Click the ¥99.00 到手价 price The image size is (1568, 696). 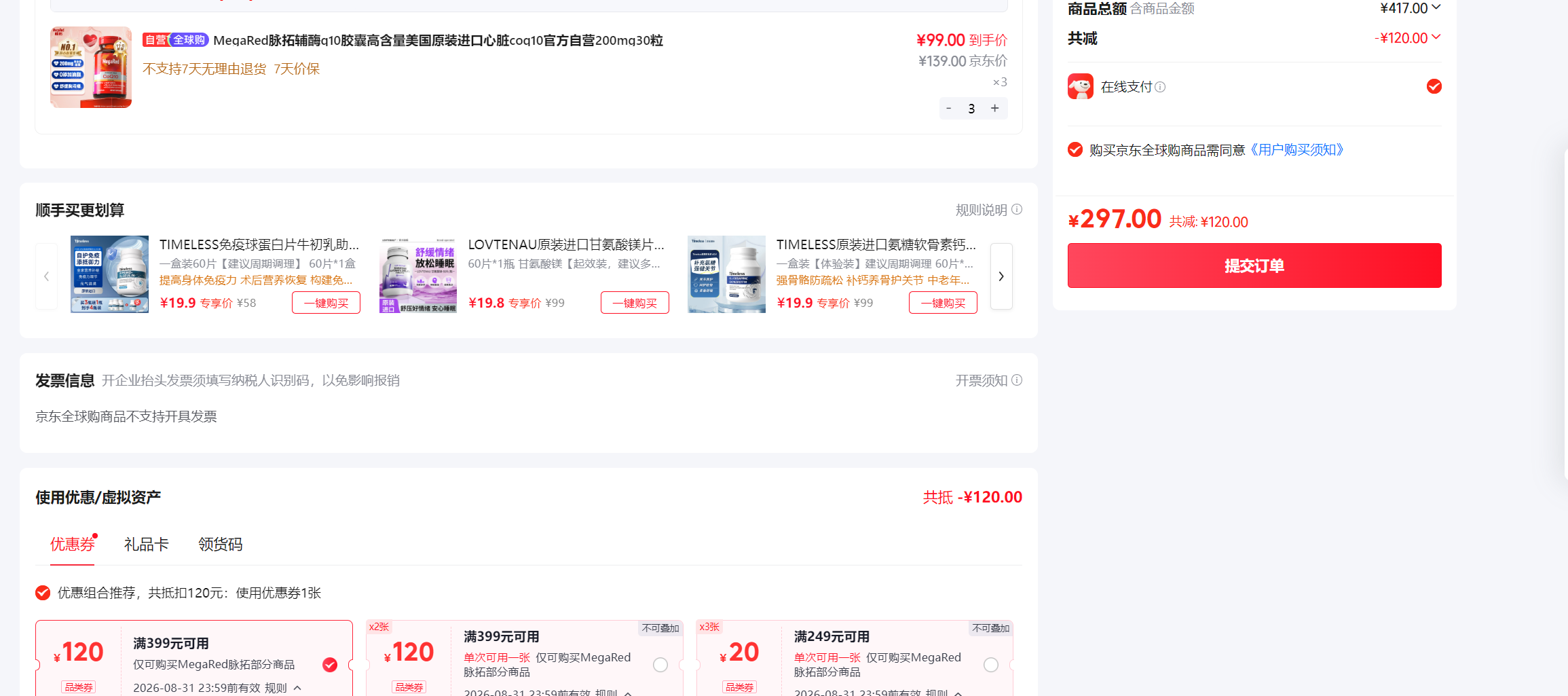point(962,40)
